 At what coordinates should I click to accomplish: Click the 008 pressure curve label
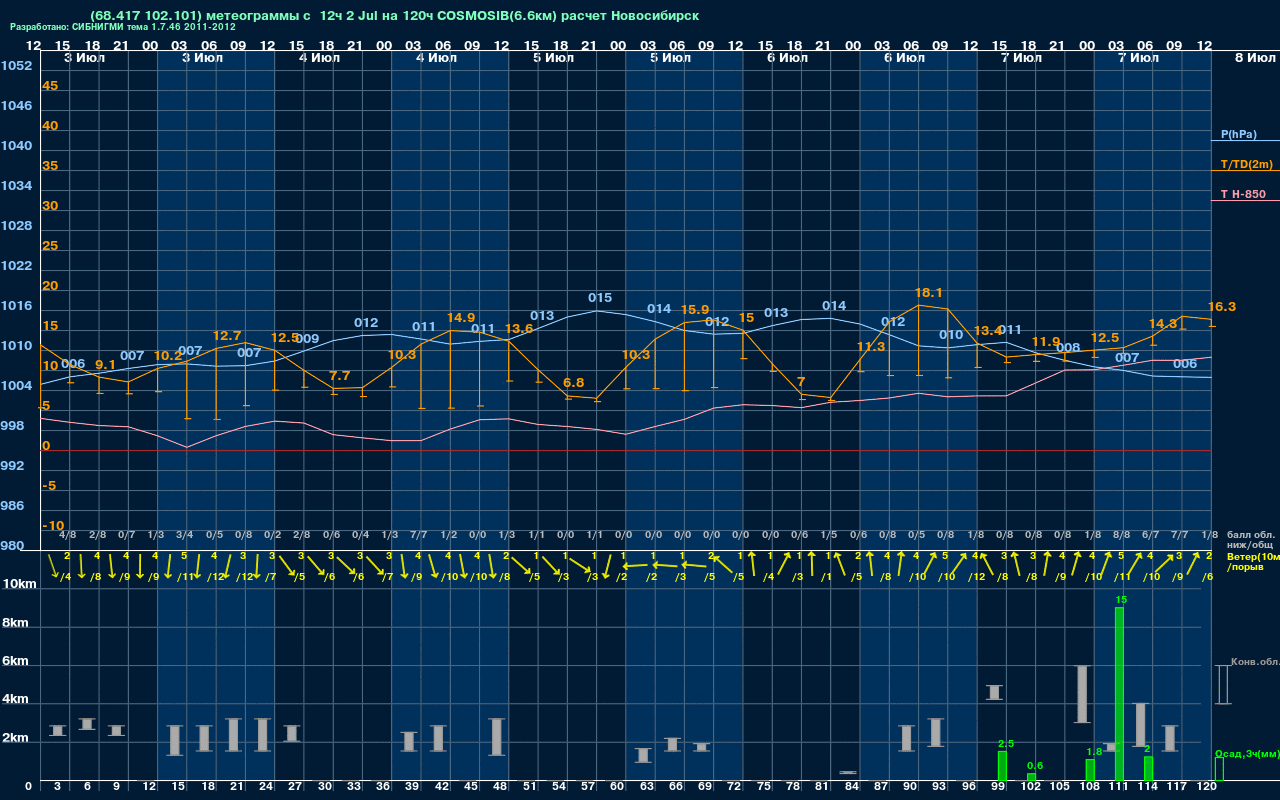tap(1068, 348)
